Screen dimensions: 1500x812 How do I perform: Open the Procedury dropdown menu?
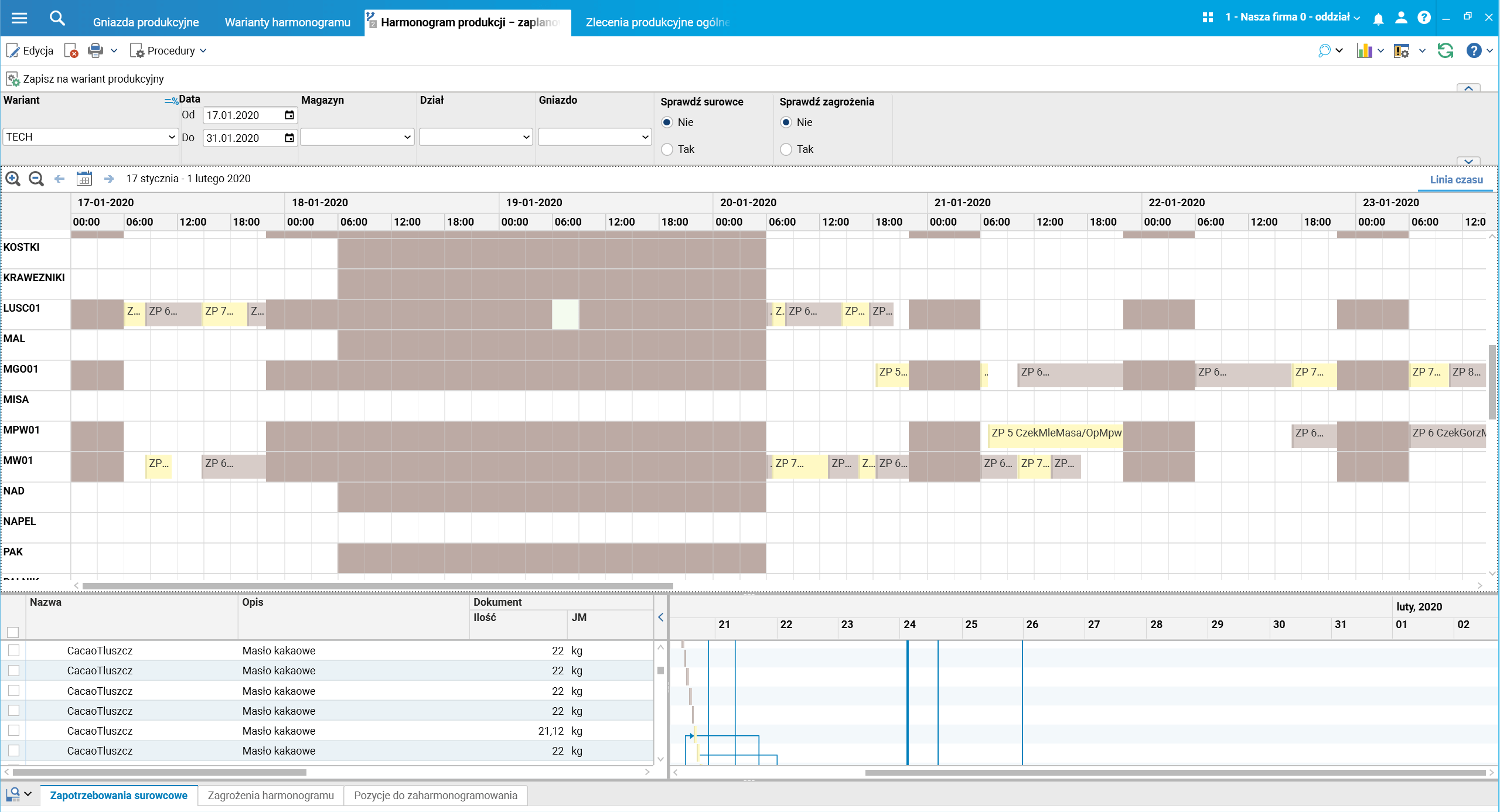pyautogui.click(x=169, y=51)
